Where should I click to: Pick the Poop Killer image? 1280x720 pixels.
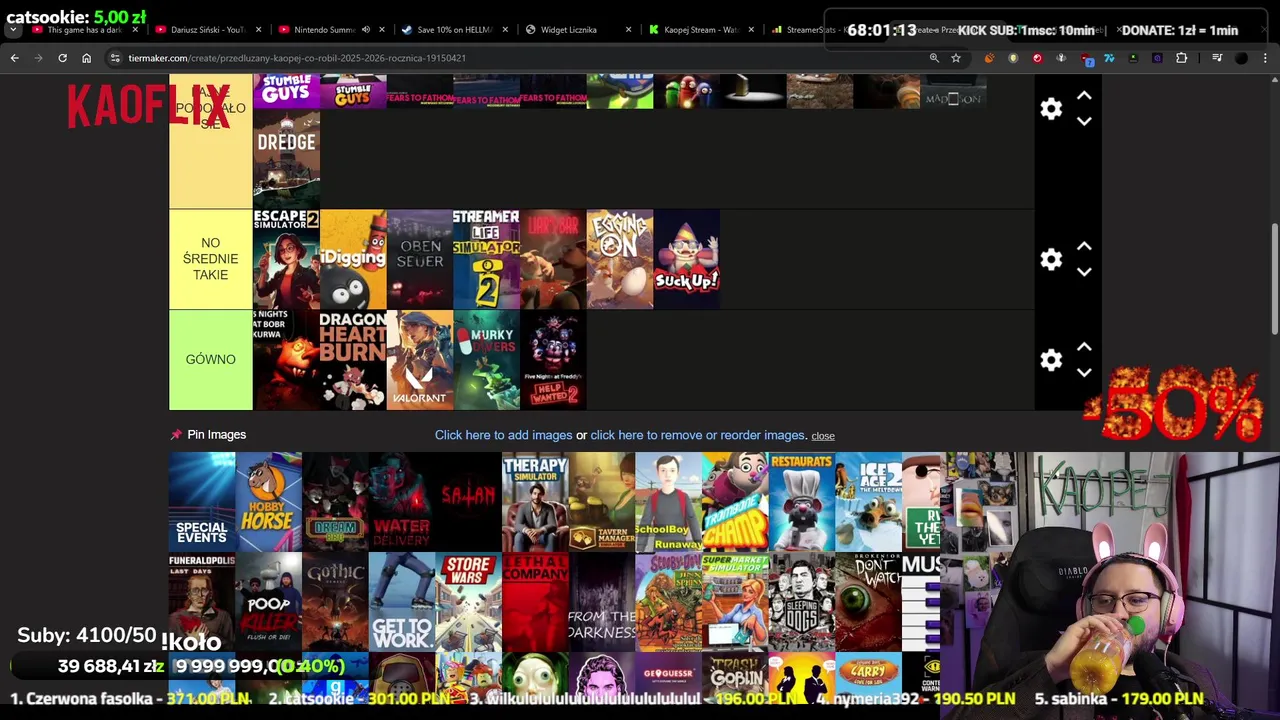(x=268, y=602)
